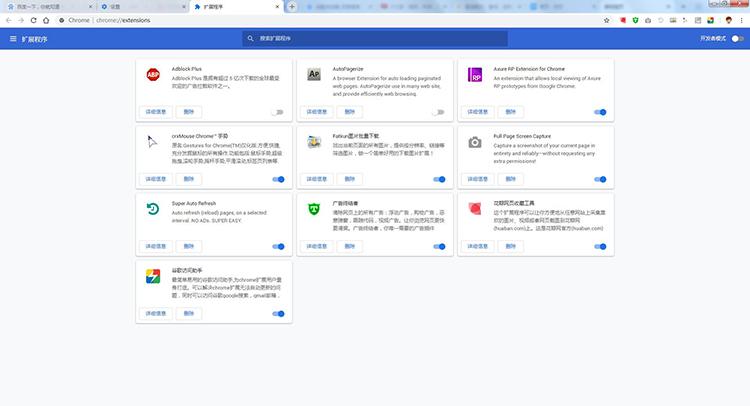
Task: Click the search extensions input field
Action: click(x=375, y=39)
